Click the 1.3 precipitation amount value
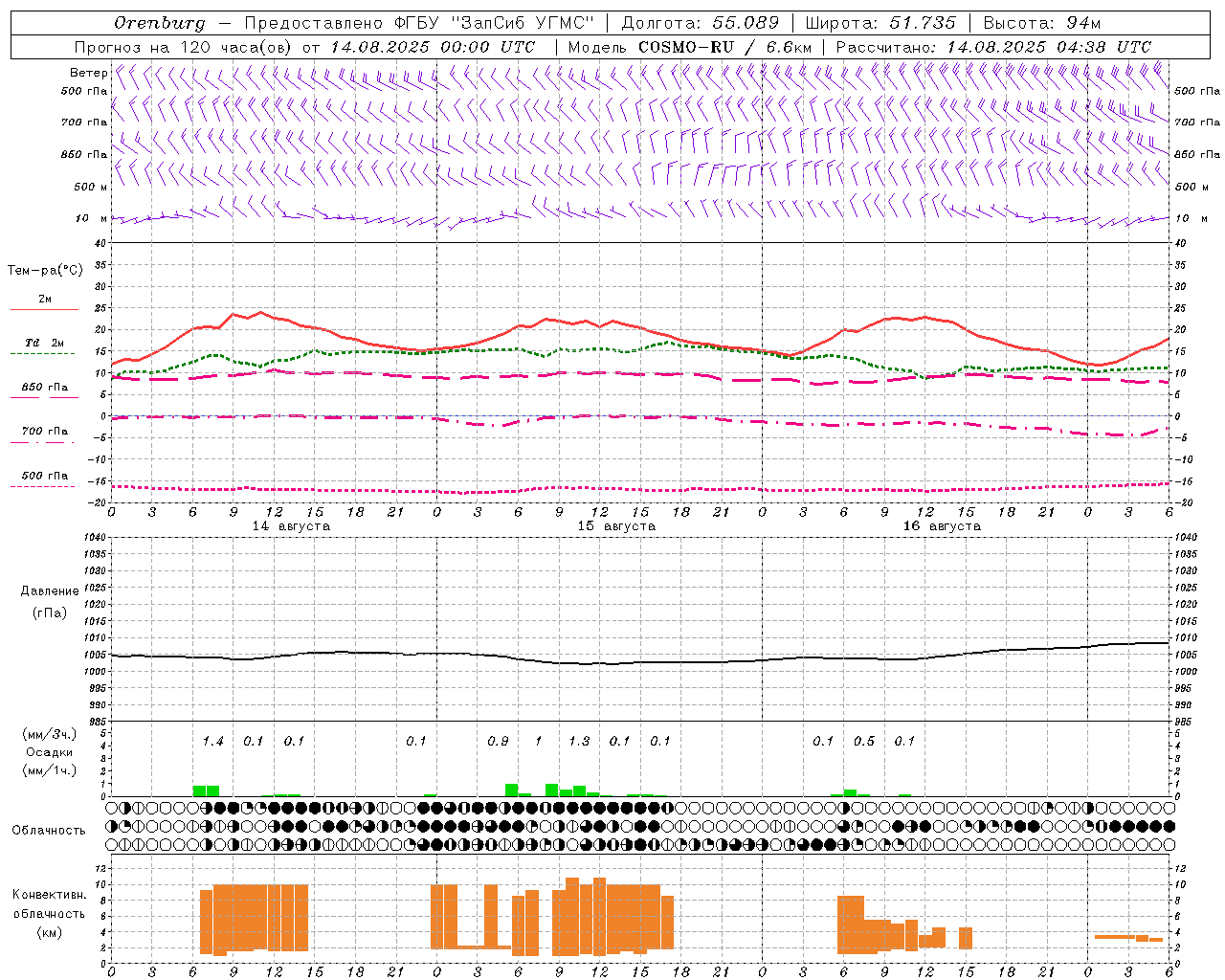This screenshot has width=1225, height=980. coord(579,741)
